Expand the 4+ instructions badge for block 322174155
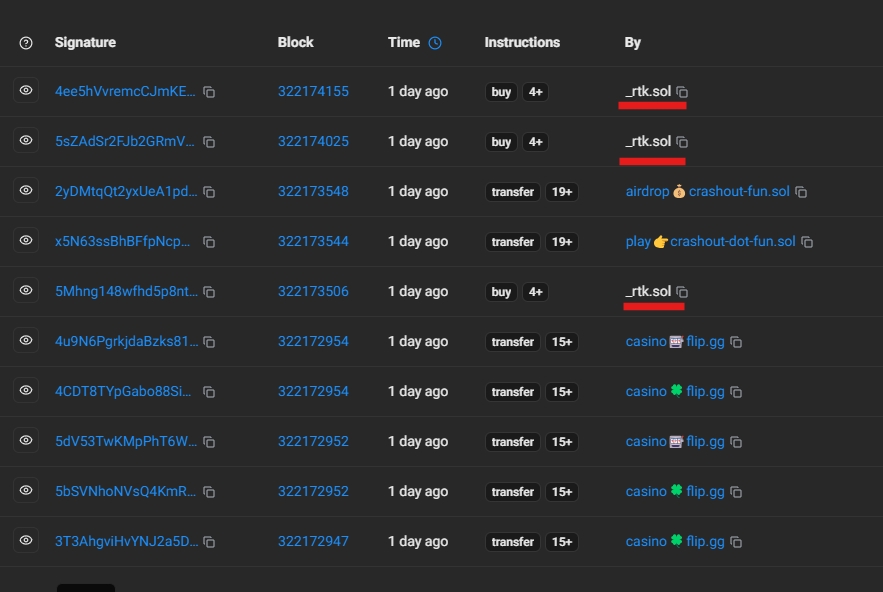Viewport: 883px width, 592px height. pos(535,92)
